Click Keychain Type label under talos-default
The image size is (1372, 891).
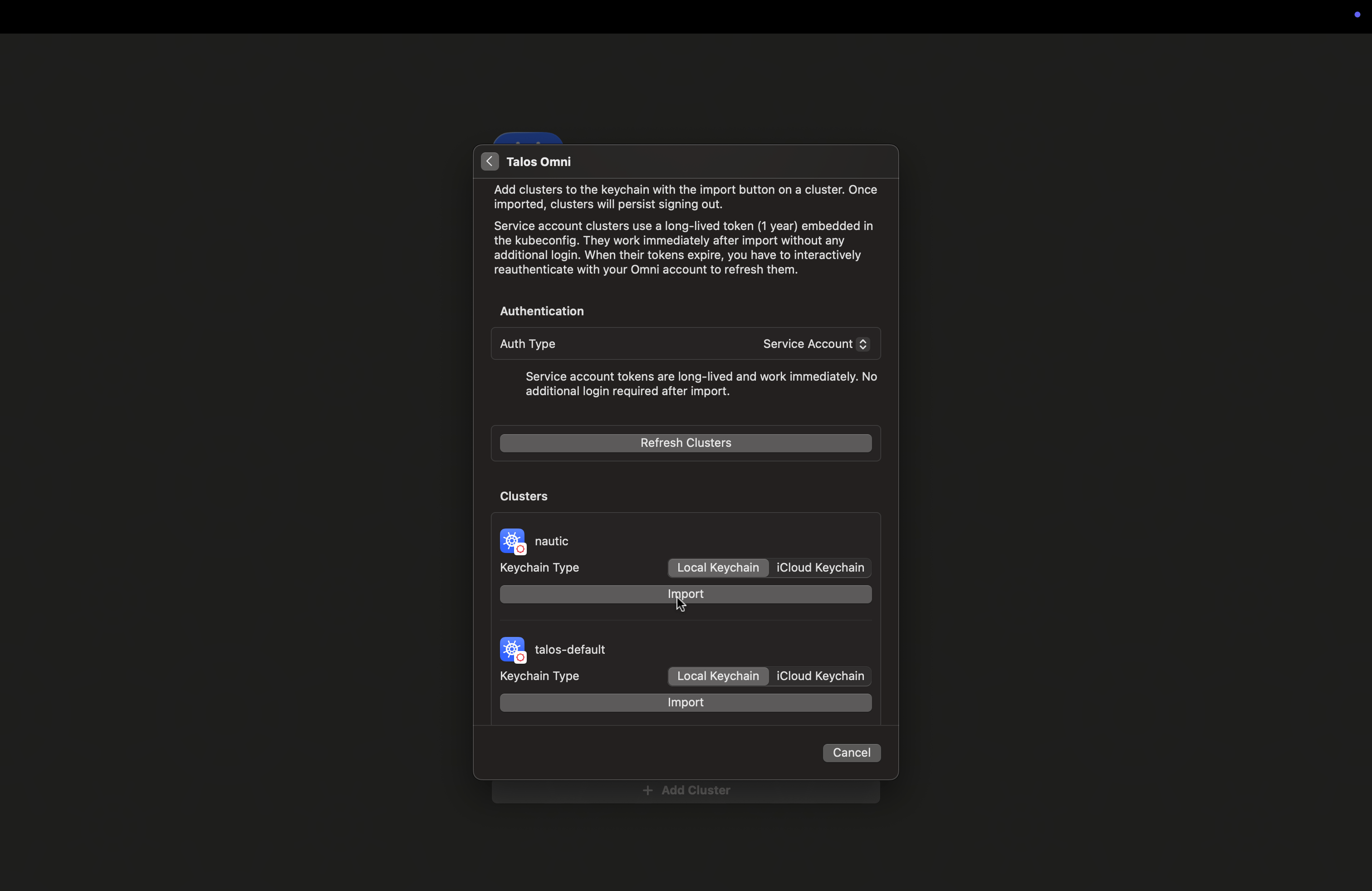click(539, 676)
